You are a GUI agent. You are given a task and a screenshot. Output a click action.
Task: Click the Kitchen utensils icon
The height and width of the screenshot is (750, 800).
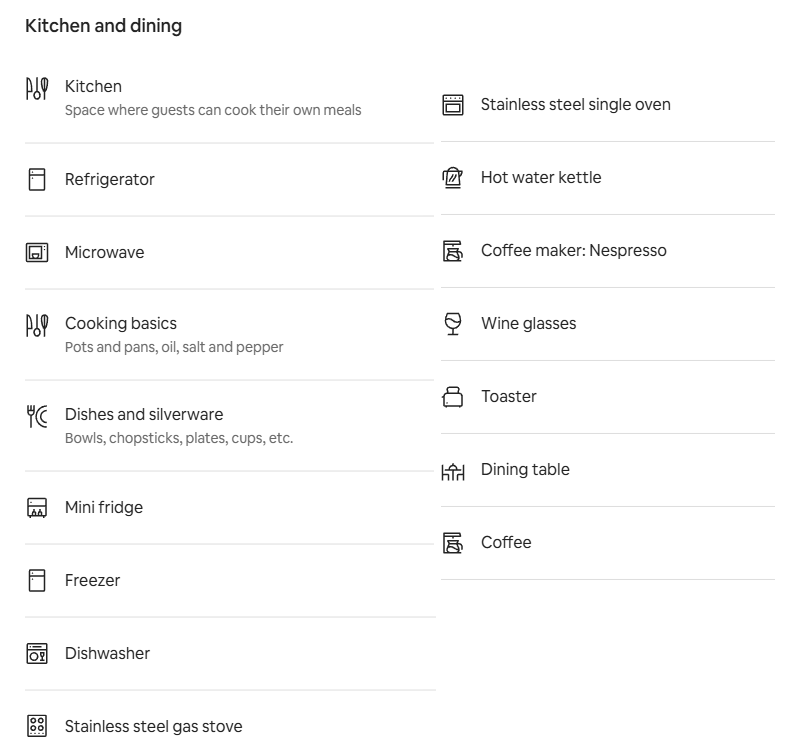coord(37,88)
